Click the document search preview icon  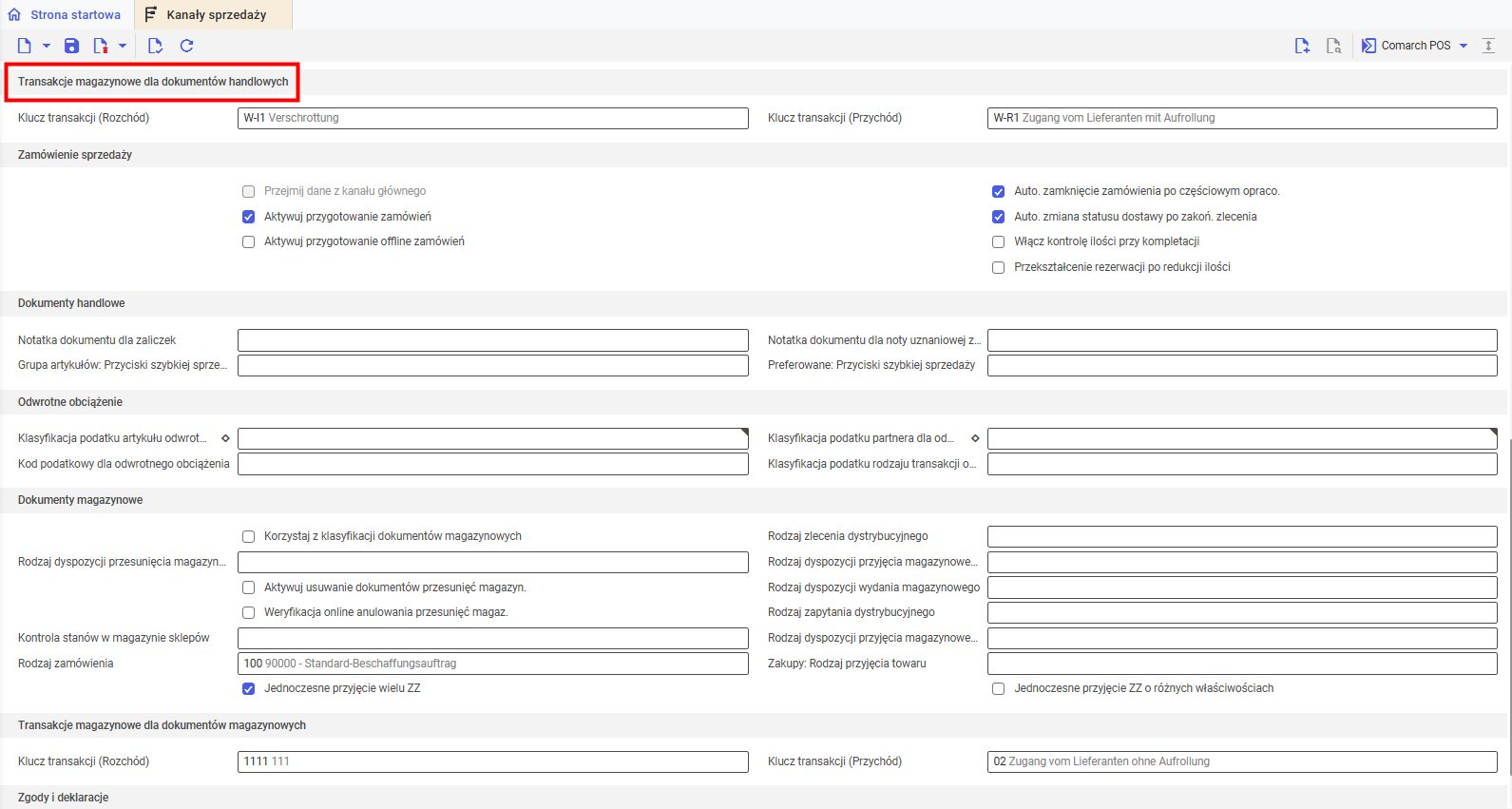1334,46
